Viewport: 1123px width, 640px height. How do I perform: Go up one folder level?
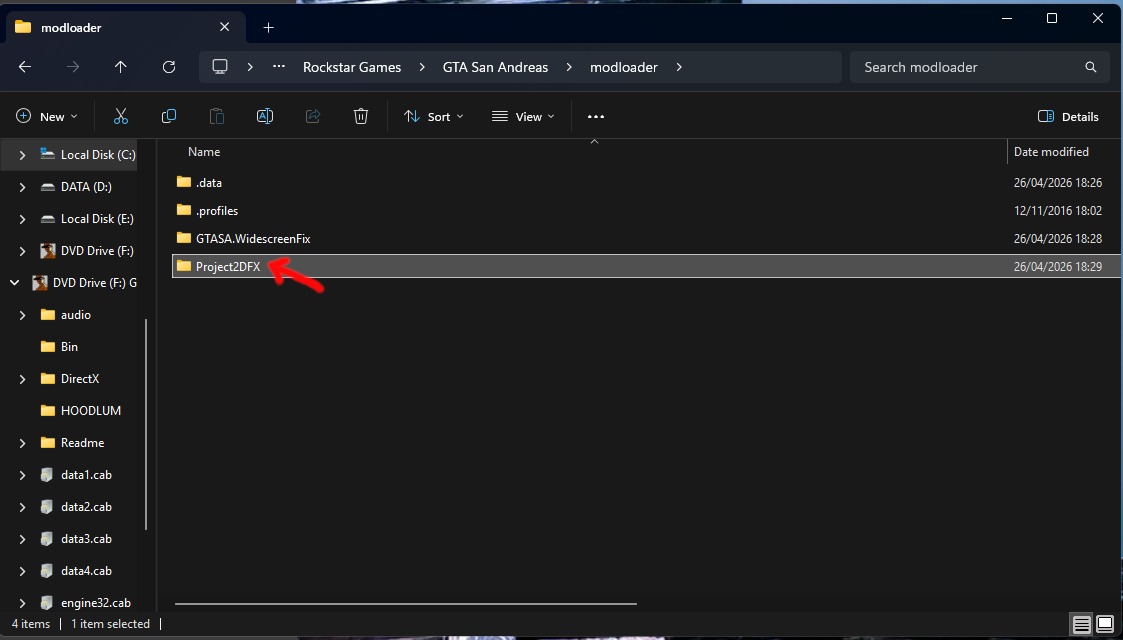[120, 67]
